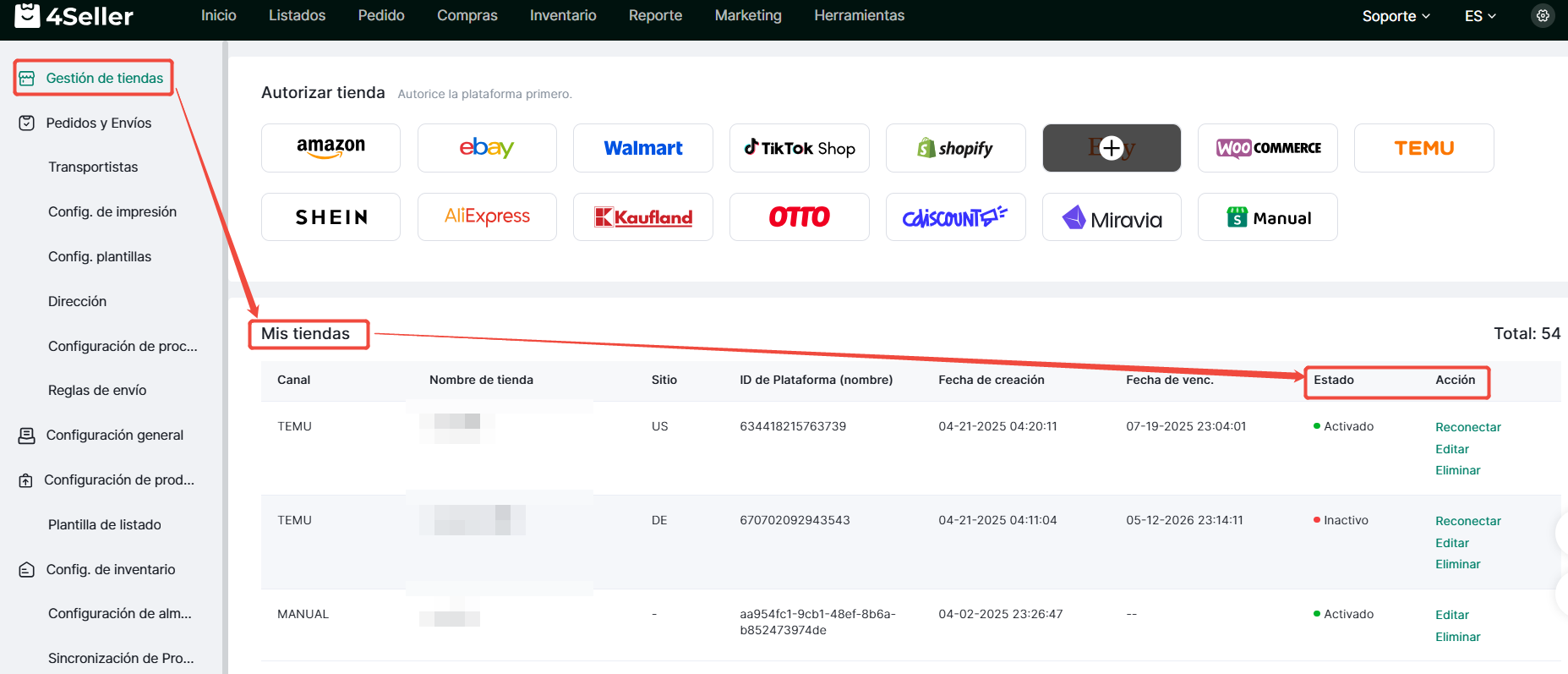
Task: Open Configuración de prod... section
Action: [119, 479]
